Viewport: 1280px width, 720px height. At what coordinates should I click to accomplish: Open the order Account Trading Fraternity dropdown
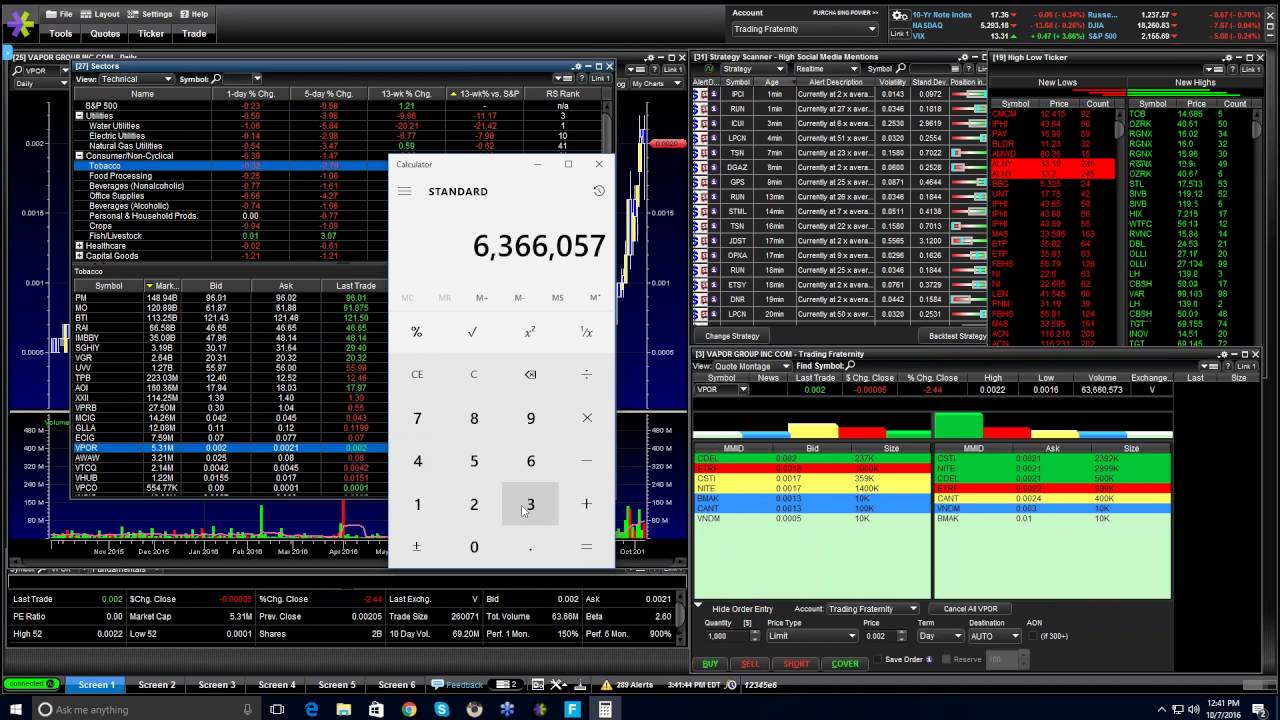click(872, 609)
